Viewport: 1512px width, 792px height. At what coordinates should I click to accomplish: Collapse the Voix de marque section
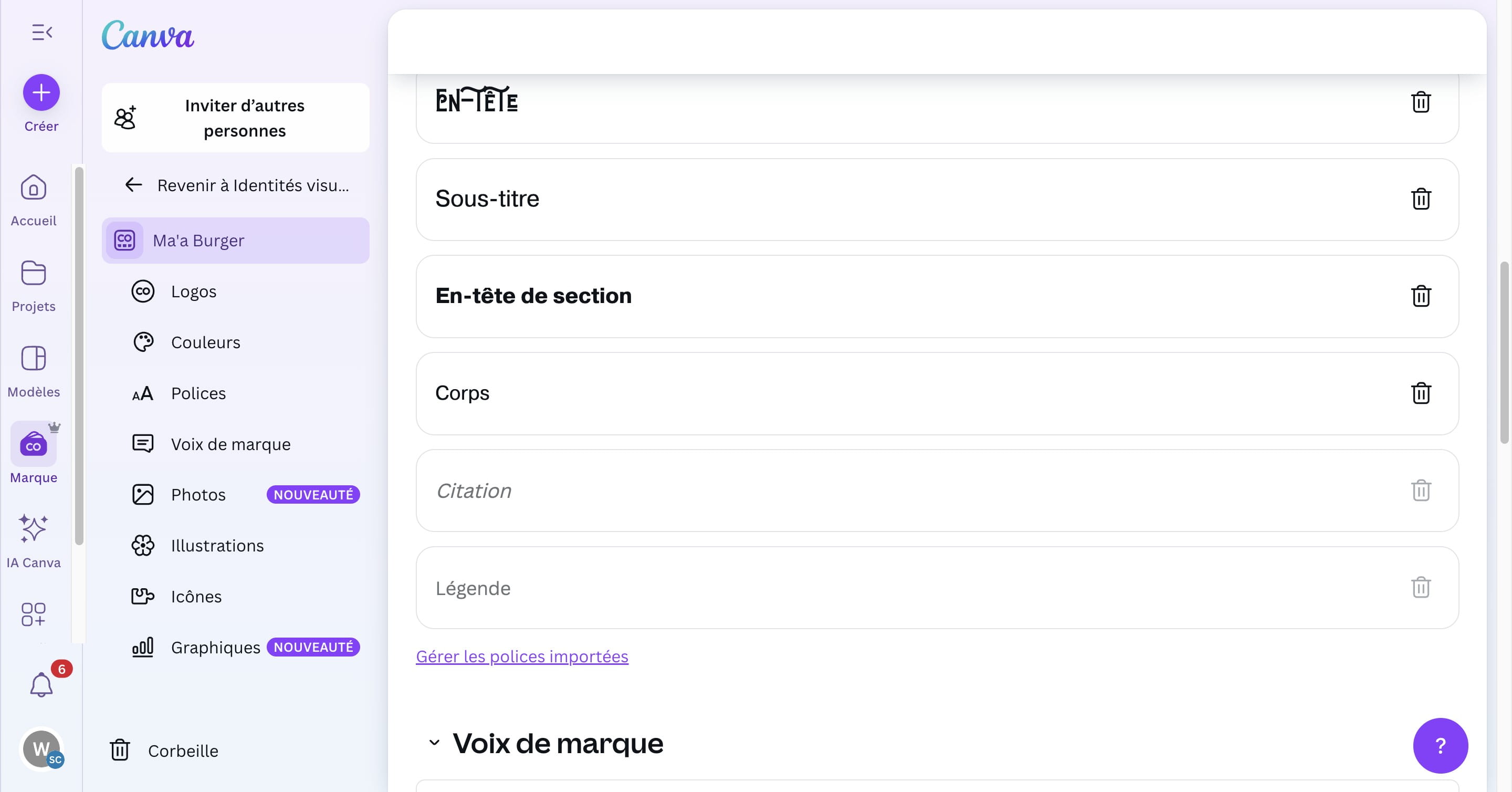pyautogui.click(x=434, y=742)
